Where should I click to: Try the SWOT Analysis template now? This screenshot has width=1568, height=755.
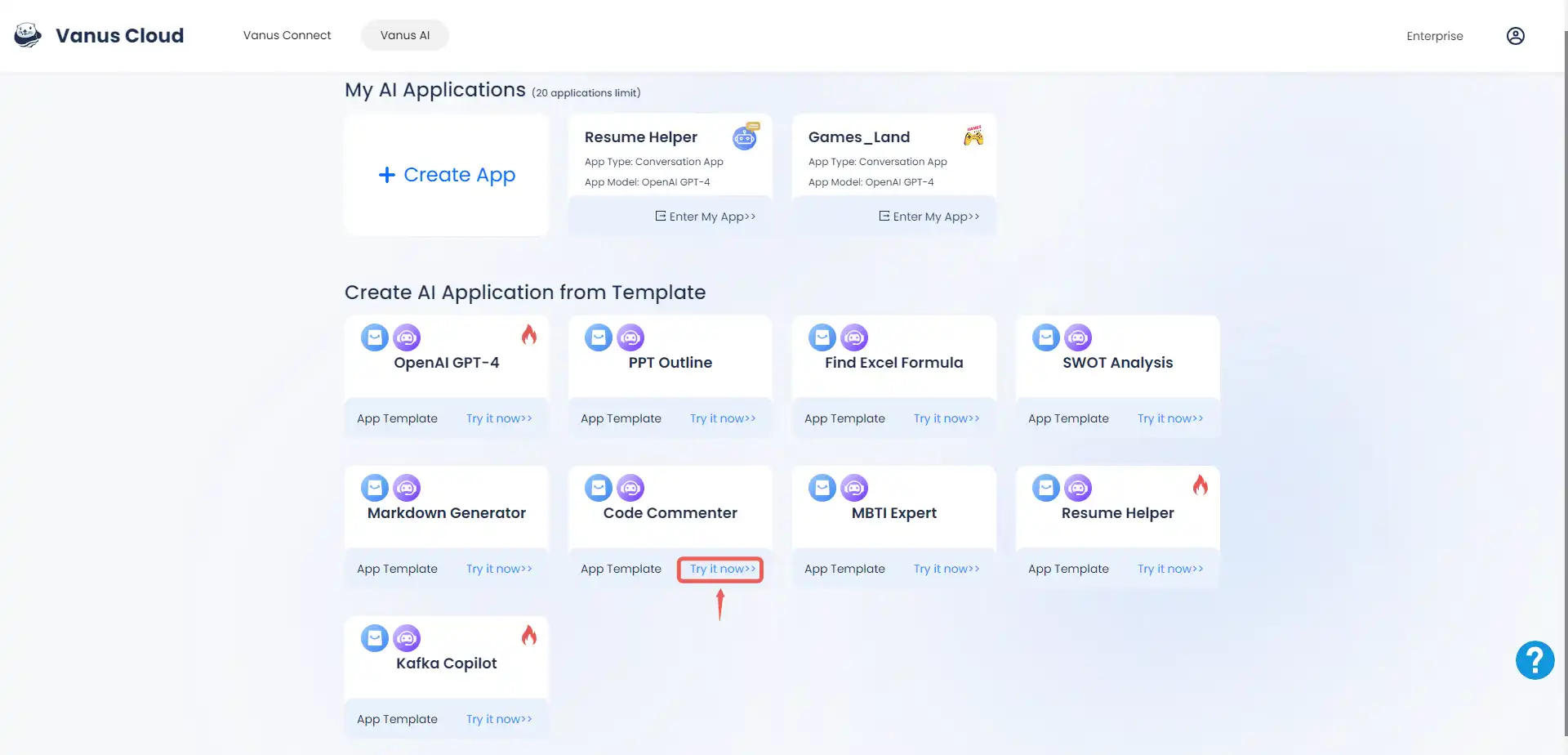(1170, 418)
